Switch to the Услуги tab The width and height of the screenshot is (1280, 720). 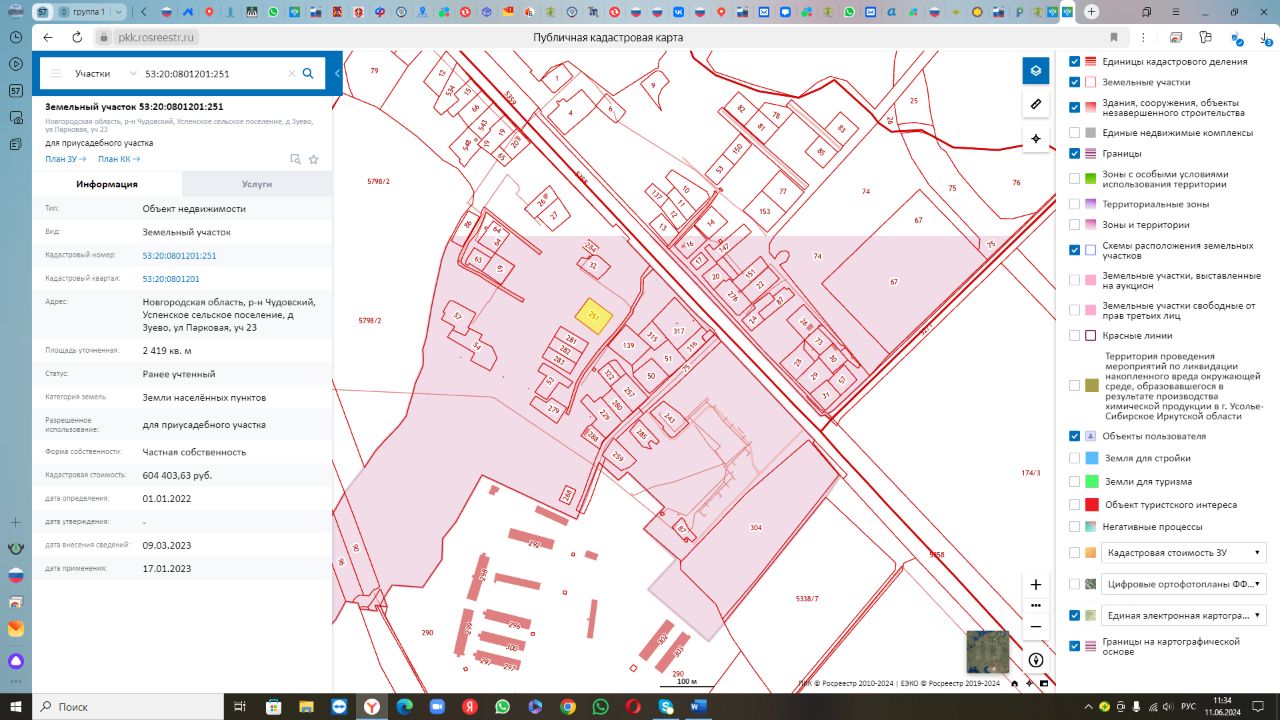point(257,184)
